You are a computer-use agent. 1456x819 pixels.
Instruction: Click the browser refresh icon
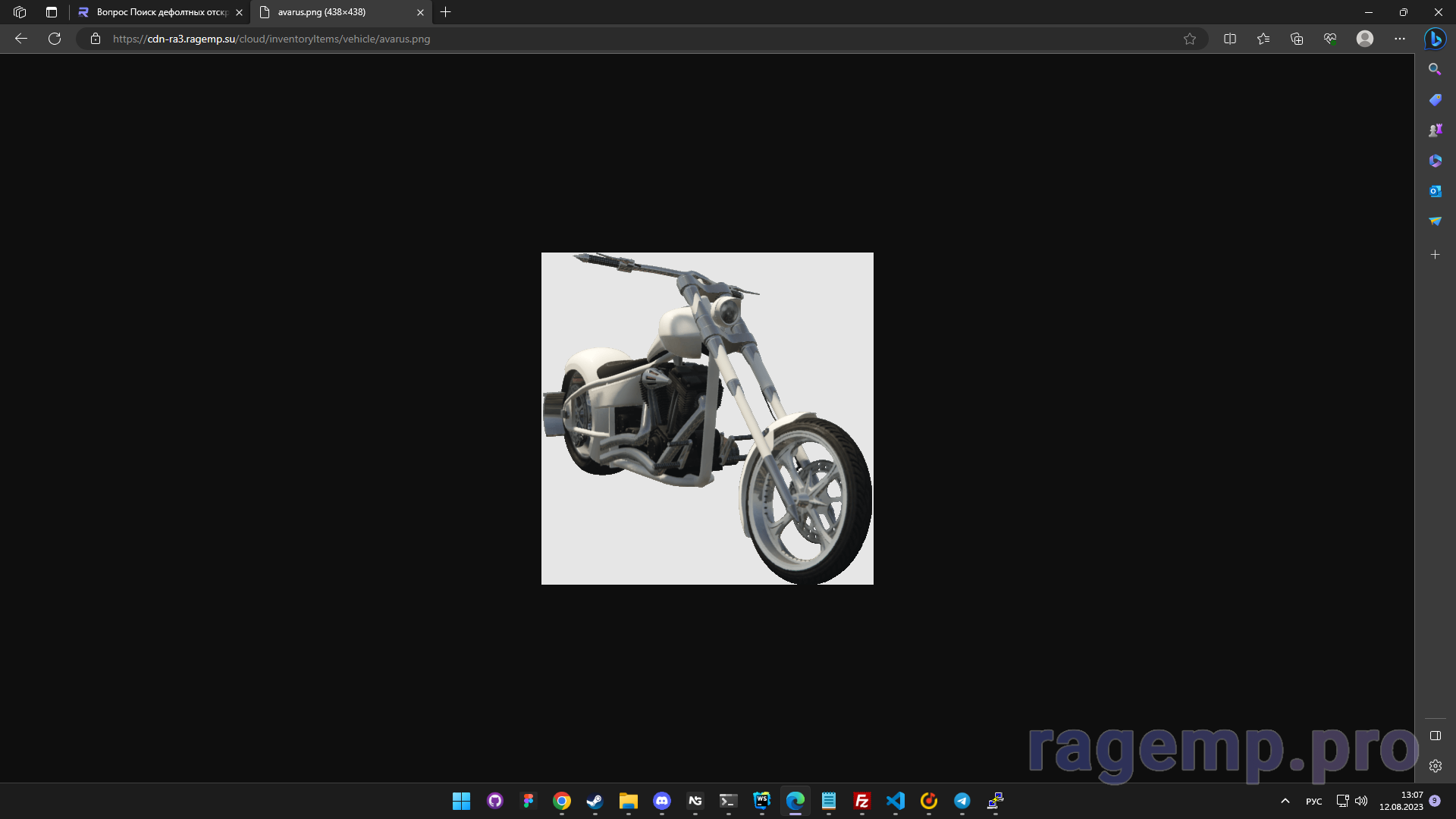[x=55, y=39]
